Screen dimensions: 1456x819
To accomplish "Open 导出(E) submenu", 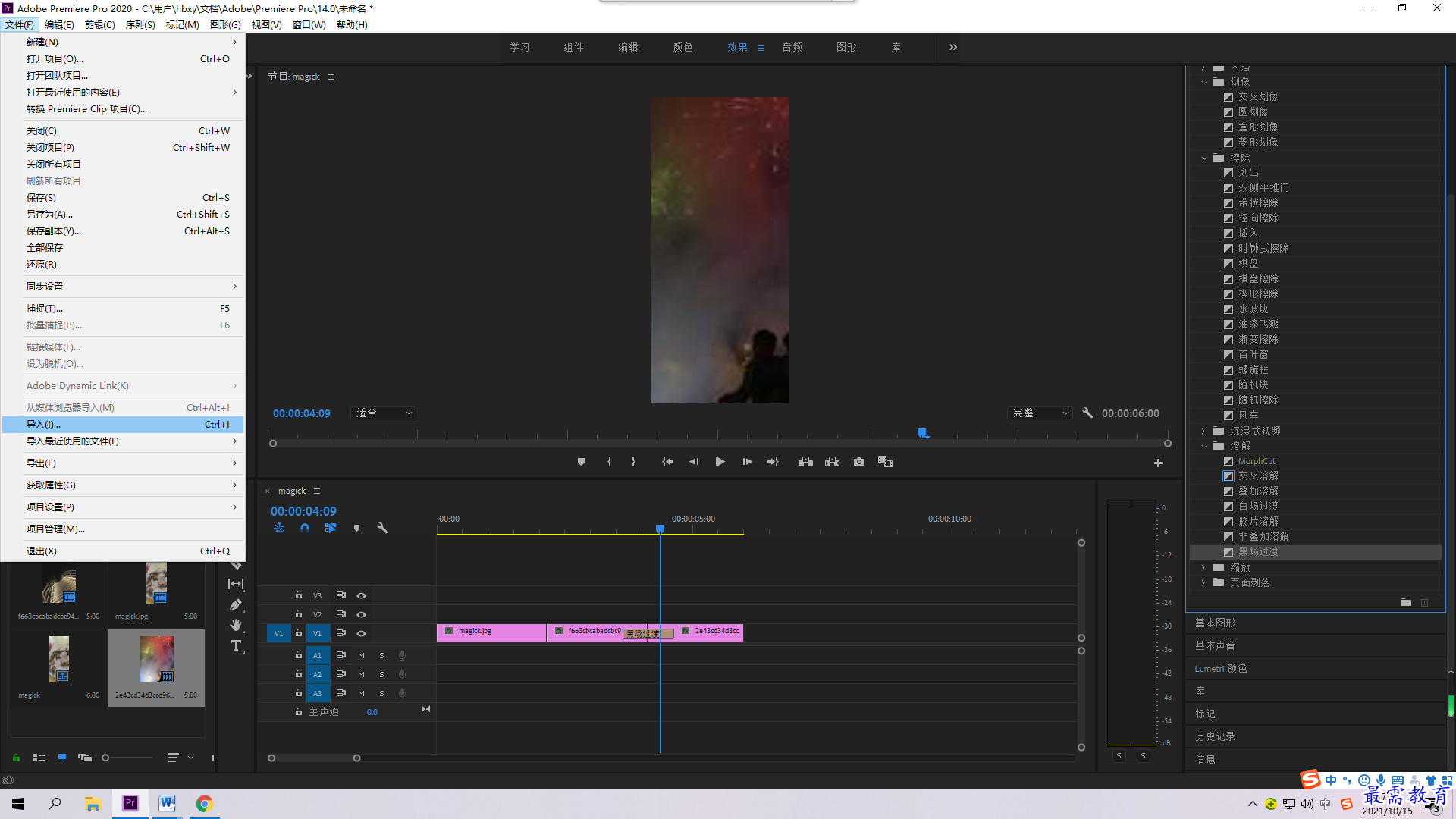I will (x=123, y=463).
